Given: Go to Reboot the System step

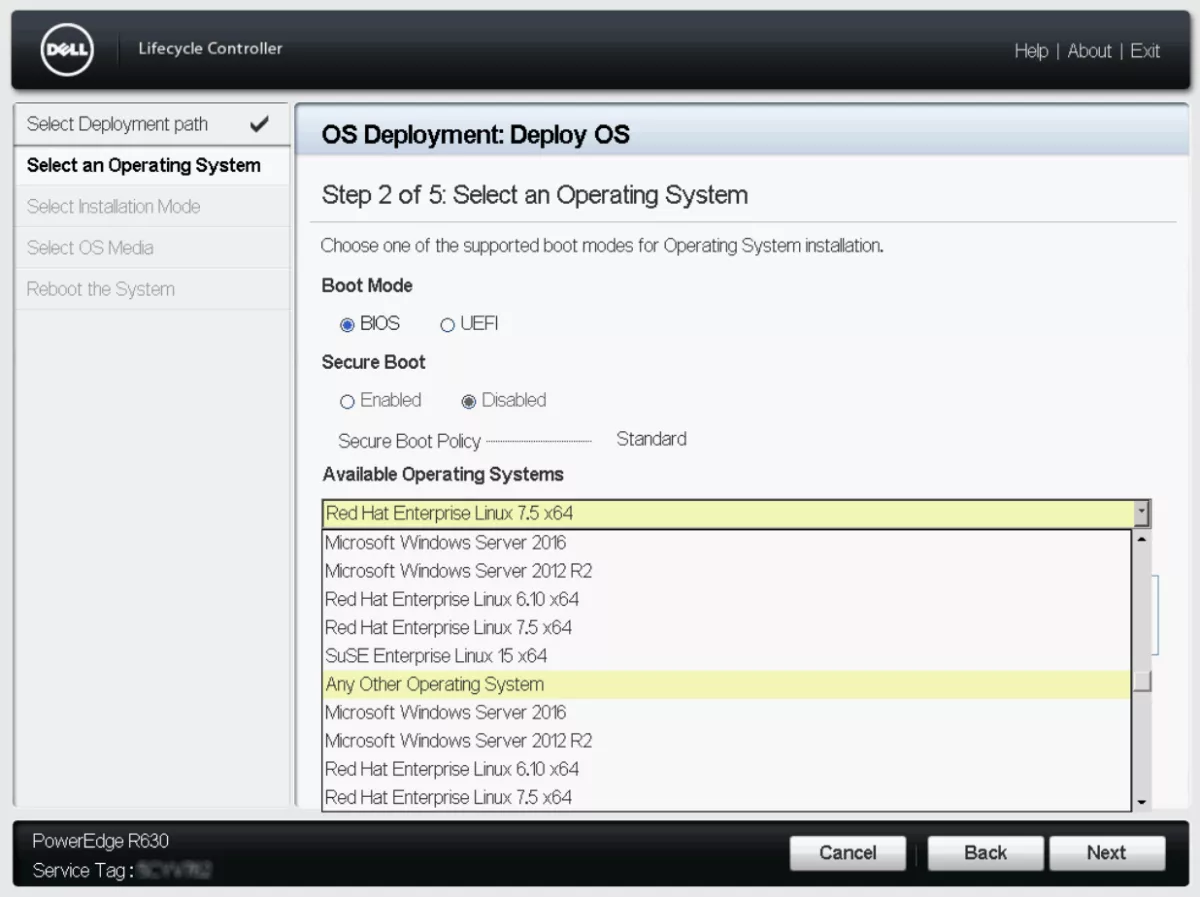Looking at the screenshot, I should click(151, 289).
